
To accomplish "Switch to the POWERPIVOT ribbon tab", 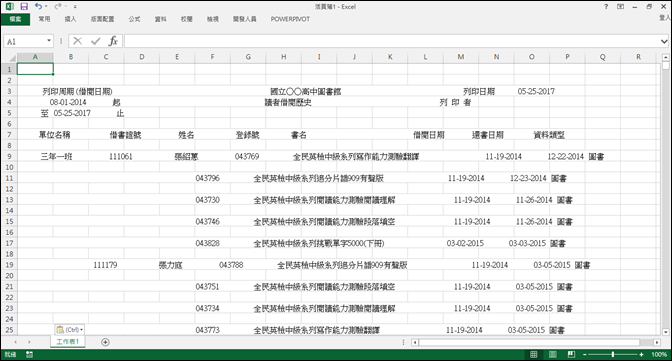I will (290, 19).
